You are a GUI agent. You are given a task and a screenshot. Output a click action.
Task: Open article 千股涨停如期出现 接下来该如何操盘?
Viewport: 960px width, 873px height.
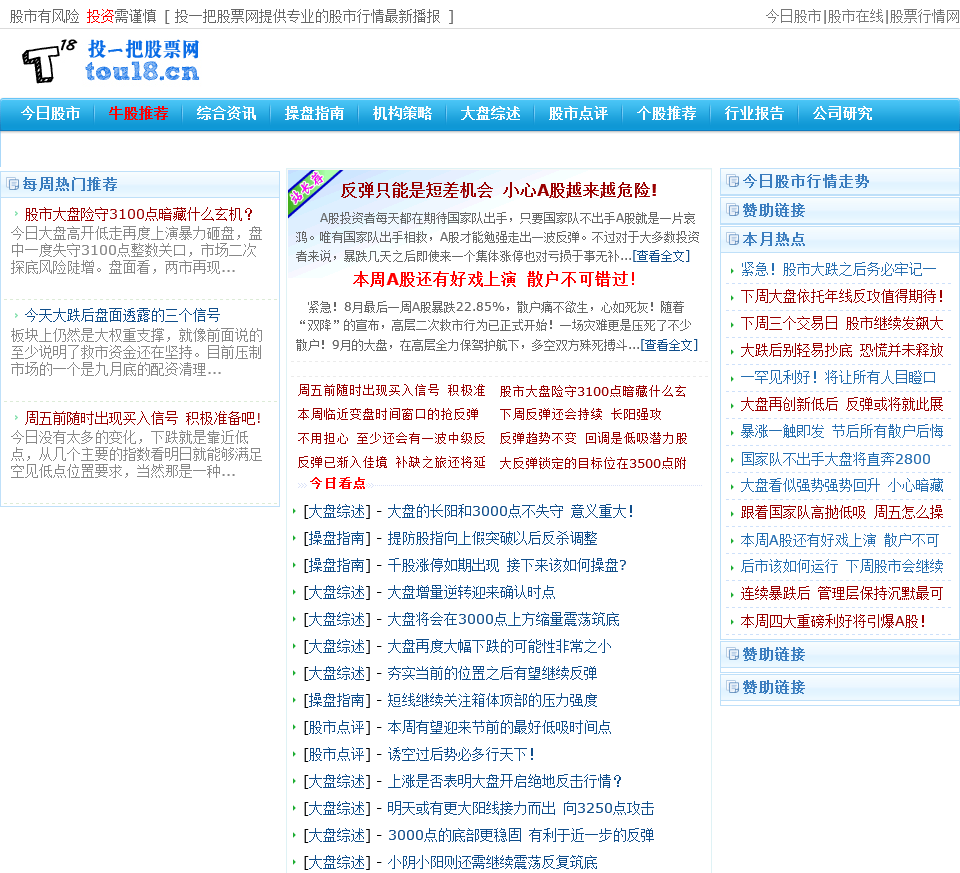(x=507, y=565)
